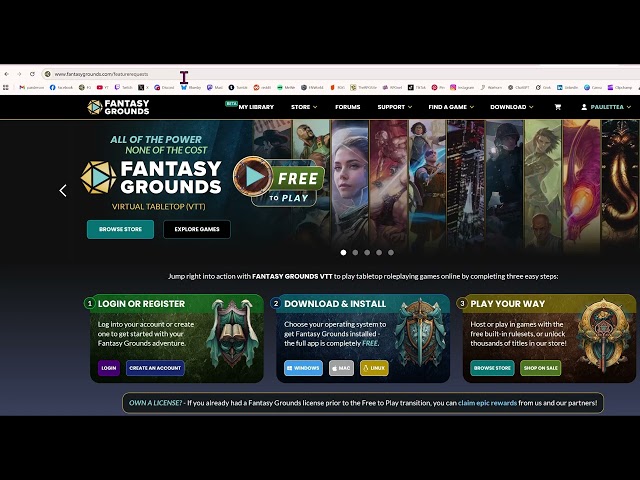This screenshot has height=480, width=640.
Task: Select the first carousel dot
Action: 343,253
